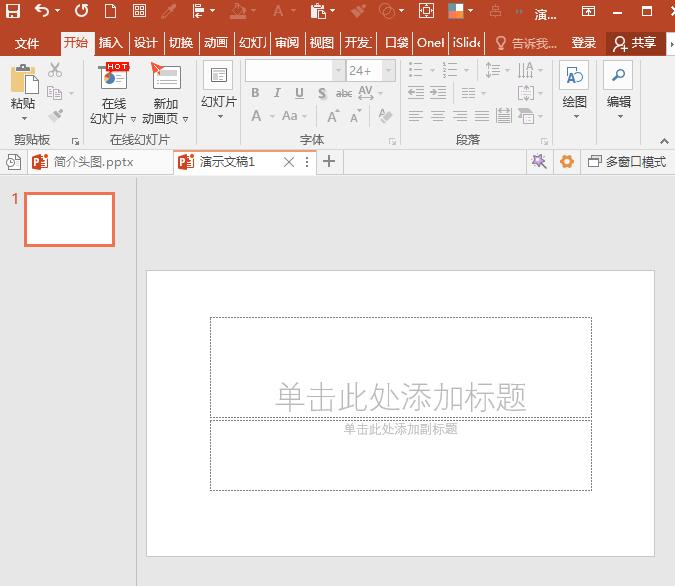Toggle Underline formatting

pyautogui.click(x=299, y=93)
